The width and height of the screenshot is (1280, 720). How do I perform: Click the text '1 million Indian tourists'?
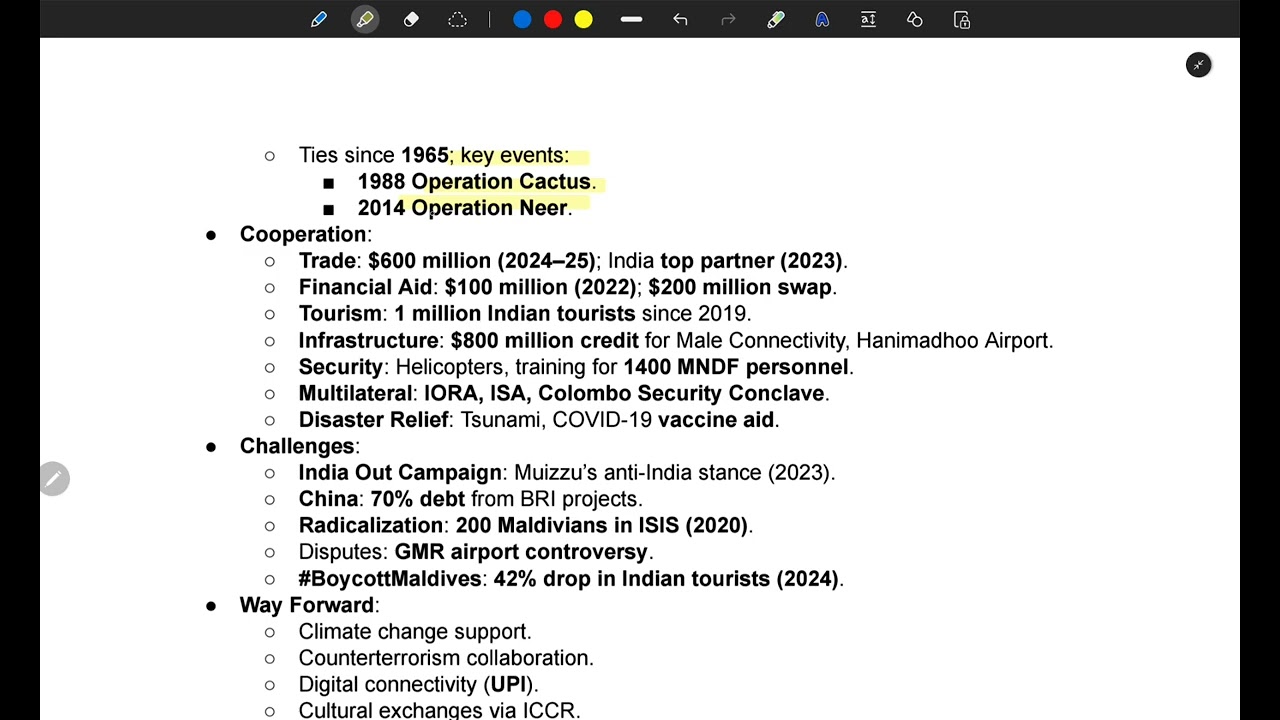coord(515,314)
